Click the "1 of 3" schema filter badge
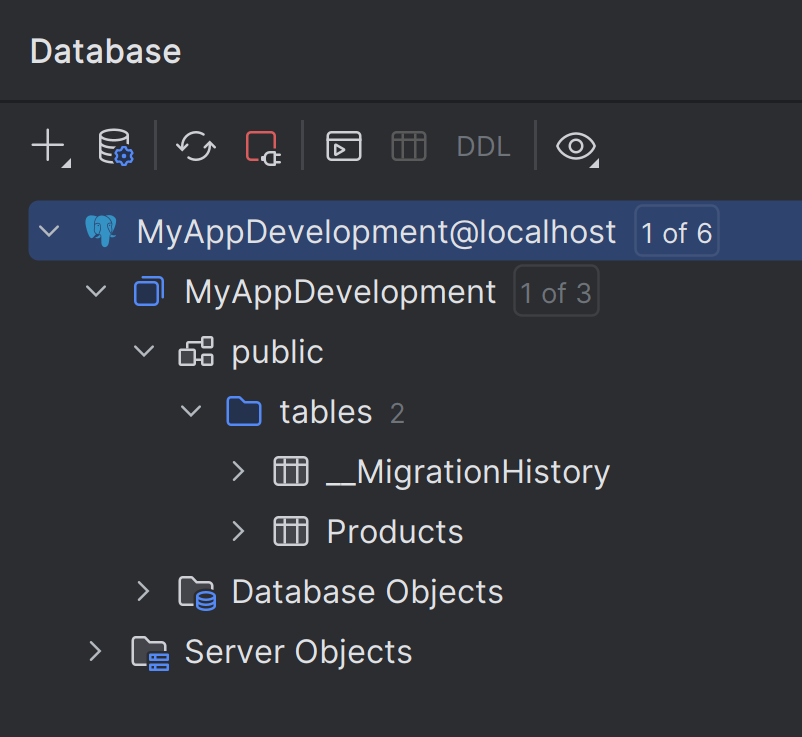Image resolution: width=802 pixels, height=737 pixels. click(x=555, y=293)
